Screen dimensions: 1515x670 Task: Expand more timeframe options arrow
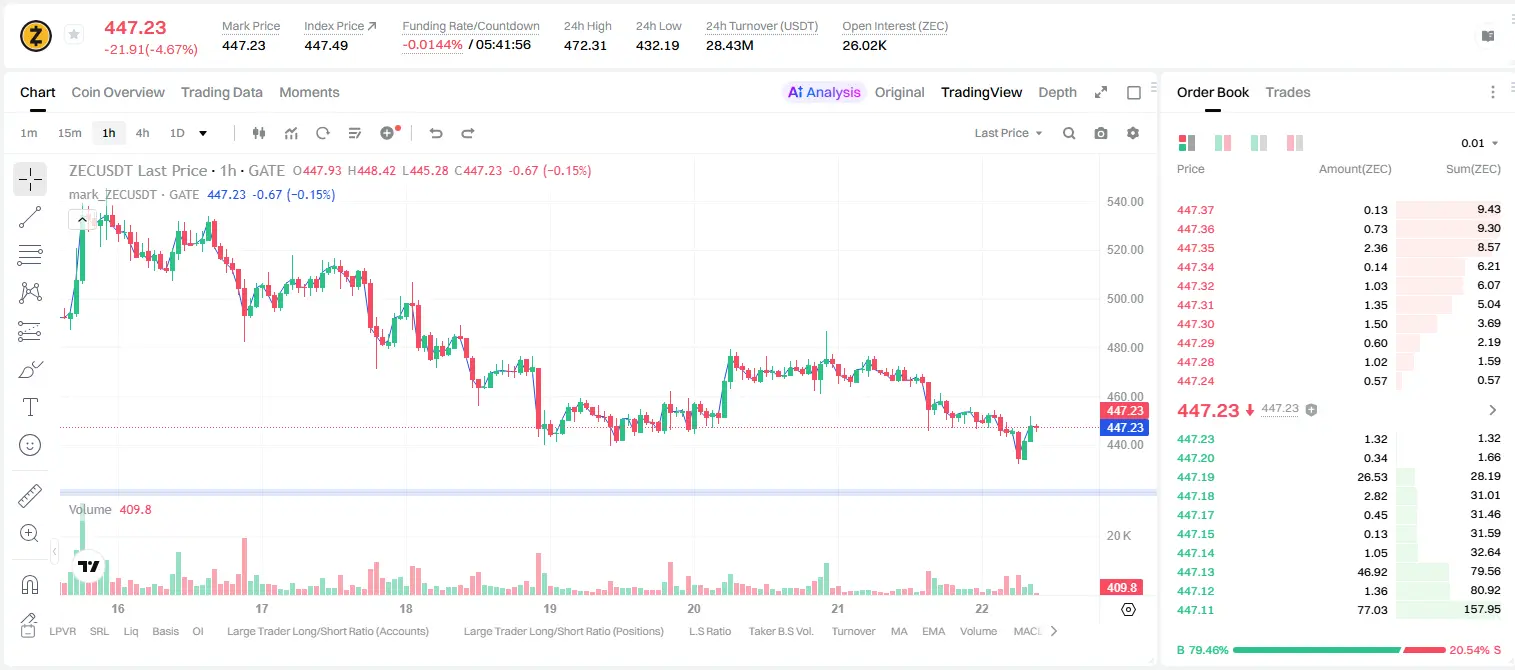(x=203, y=133)
